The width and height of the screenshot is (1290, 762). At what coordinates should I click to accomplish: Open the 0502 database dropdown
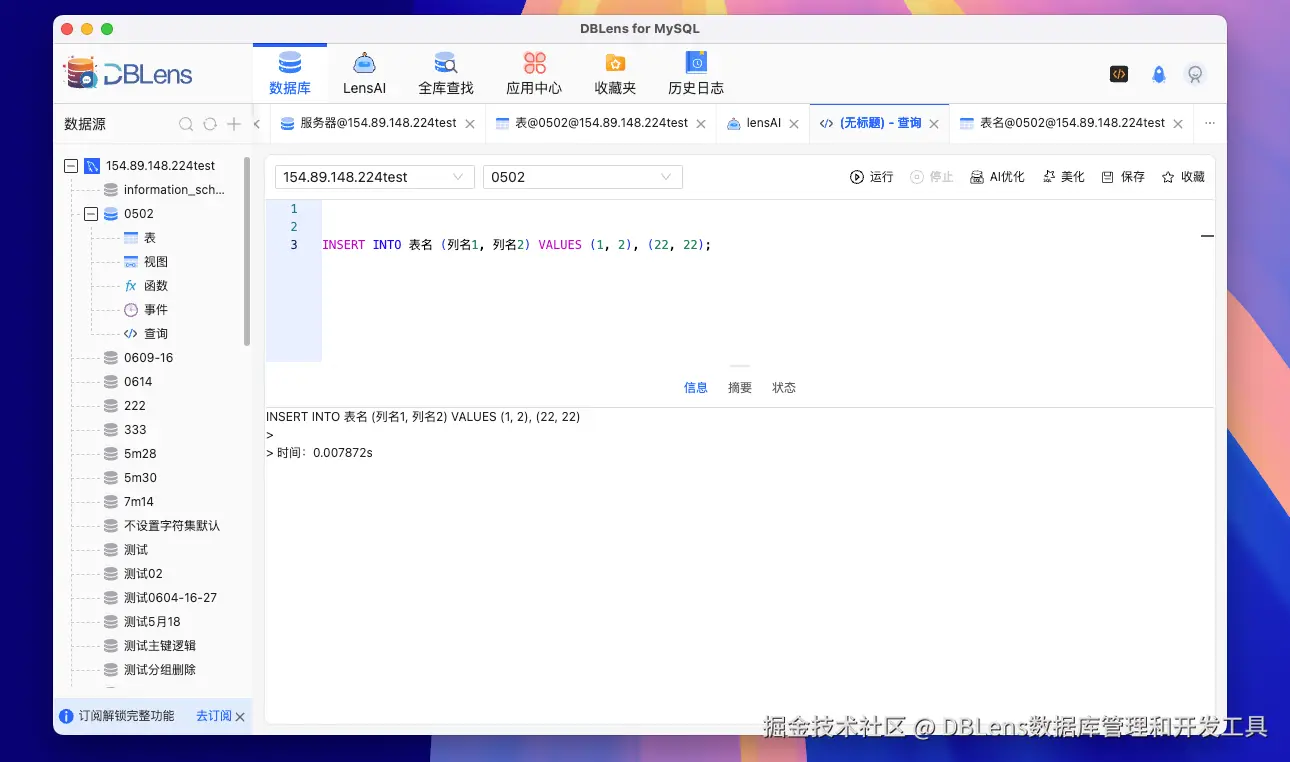583,177
